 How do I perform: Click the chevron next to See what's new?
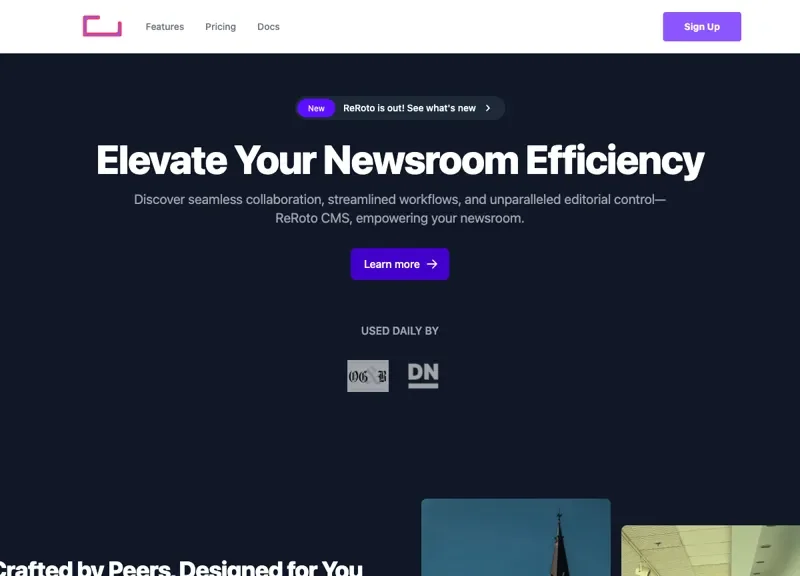(x=488, y=108)
